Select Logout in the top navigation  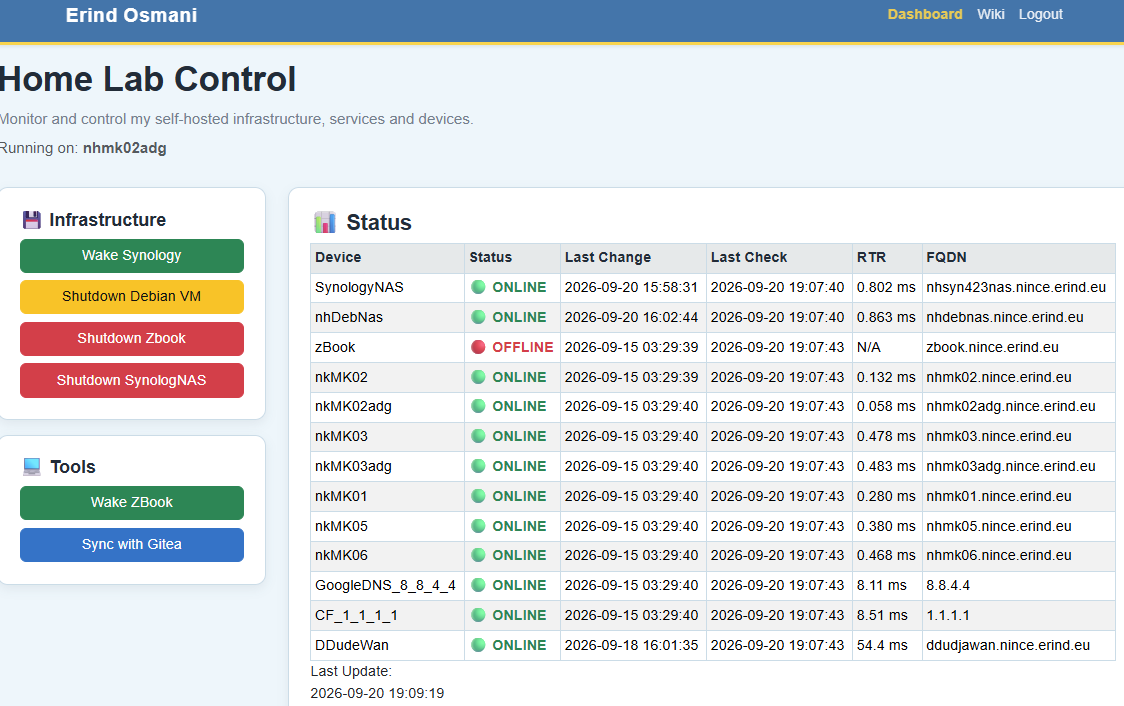tap(1041, 14)
